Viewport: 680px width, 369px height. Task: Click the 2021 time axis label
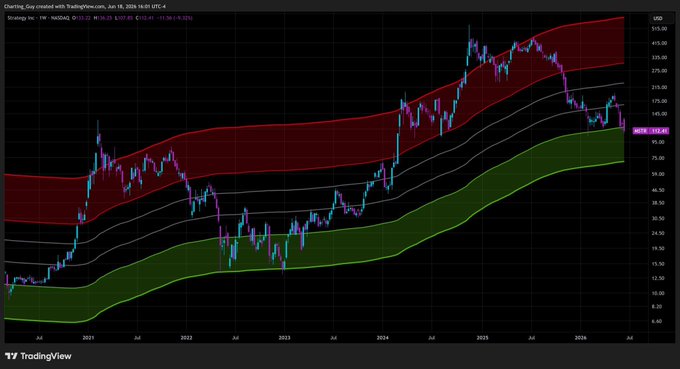coord(88,337)
